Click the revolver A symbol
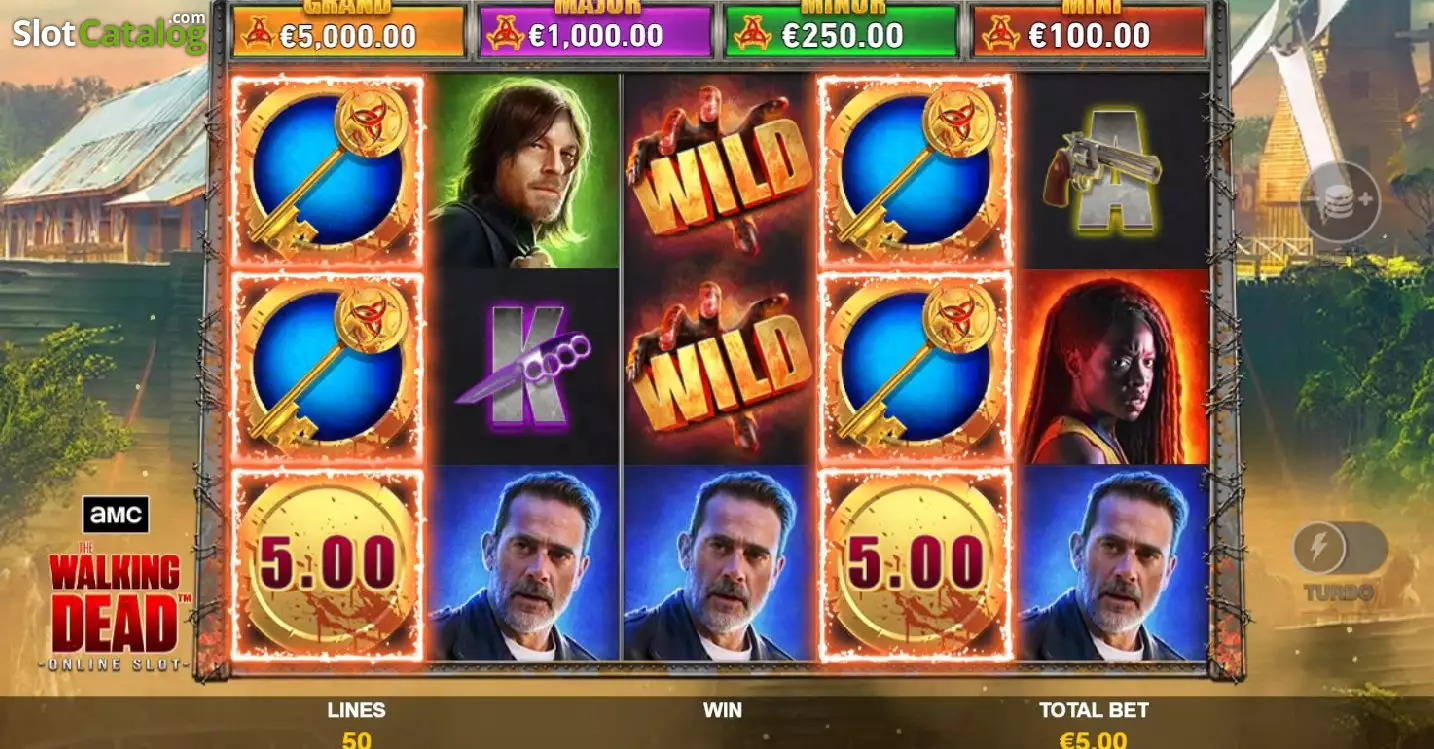The image size is (1434, 749). (x=1112, y=170)
